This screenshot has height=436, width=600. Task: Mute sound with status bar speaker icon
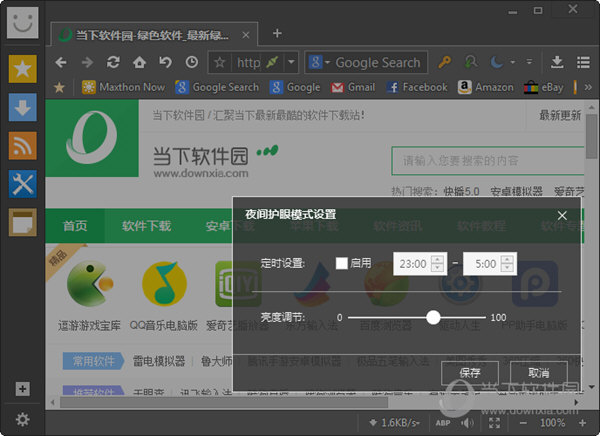[467, 423]
